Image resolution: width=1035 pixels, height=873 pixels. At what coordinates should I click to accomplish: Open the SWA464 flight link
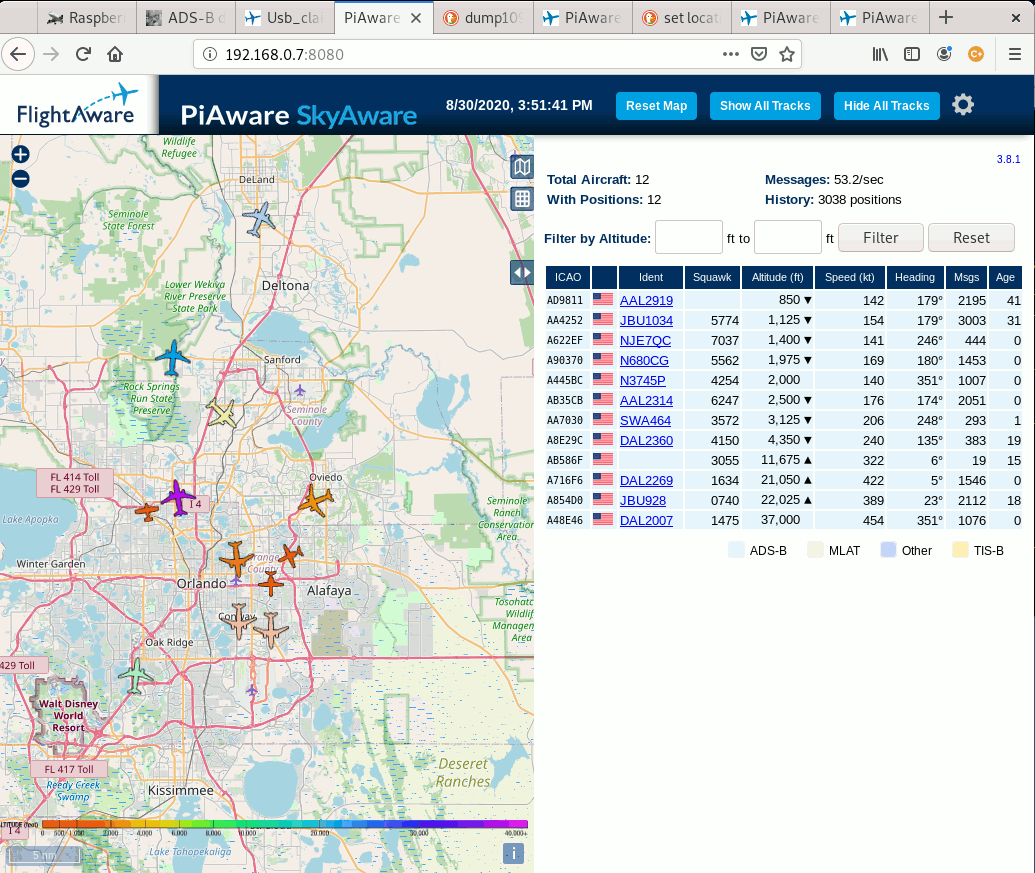coord(645,420)
